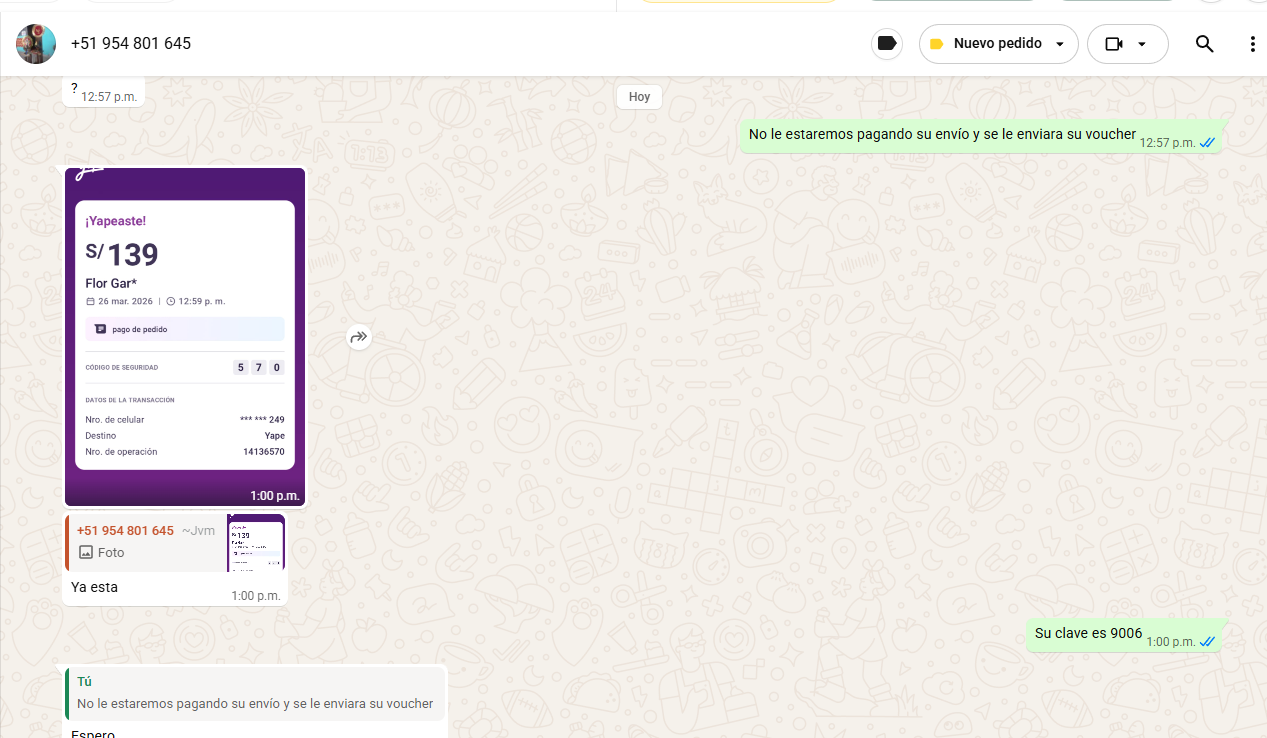Search within this chat using magnifier
1267x738 pixels.
click(x=1204, y=44)
